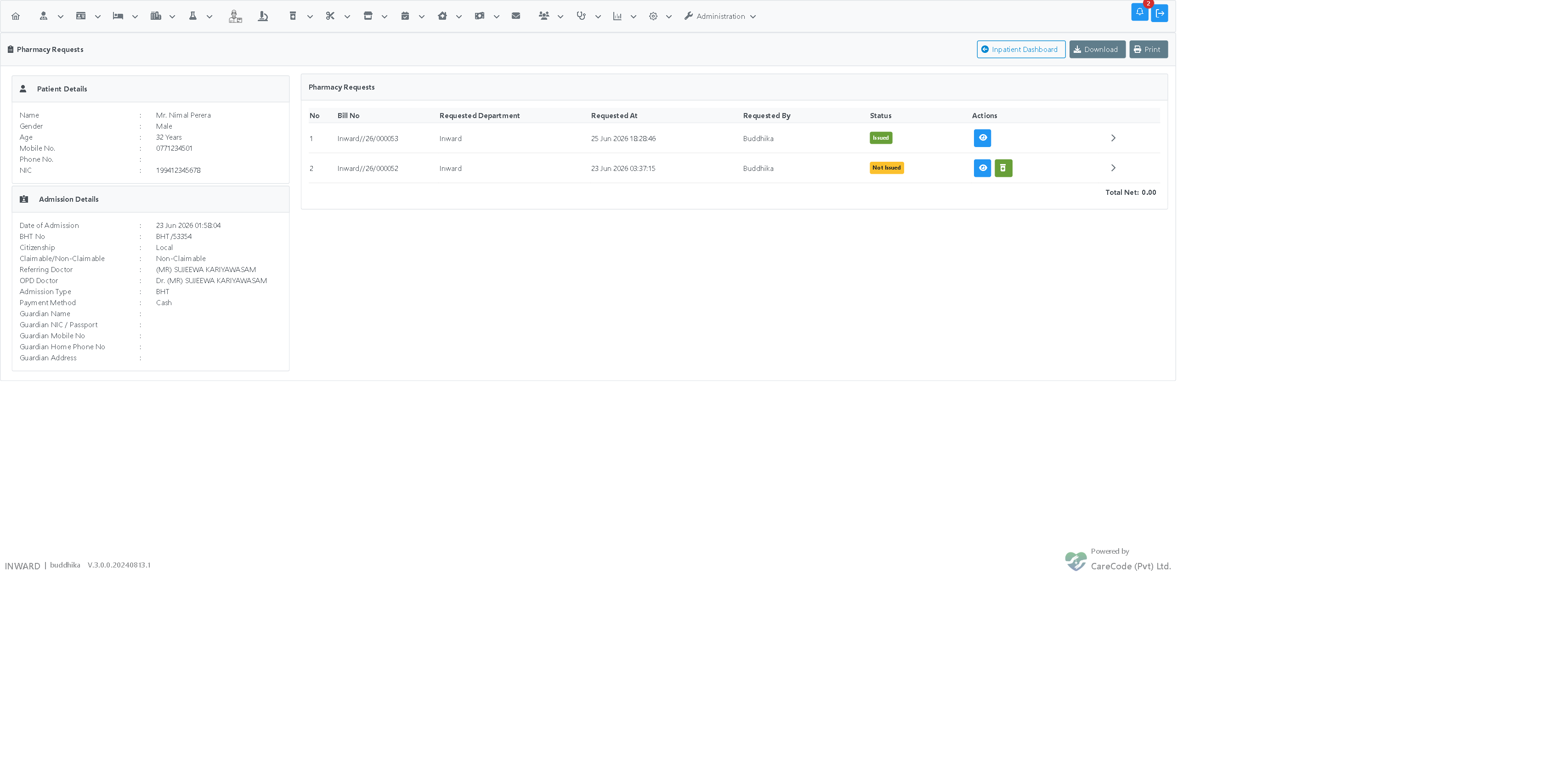
Task: Click the Bill No column header
Action: click(348, 116)
